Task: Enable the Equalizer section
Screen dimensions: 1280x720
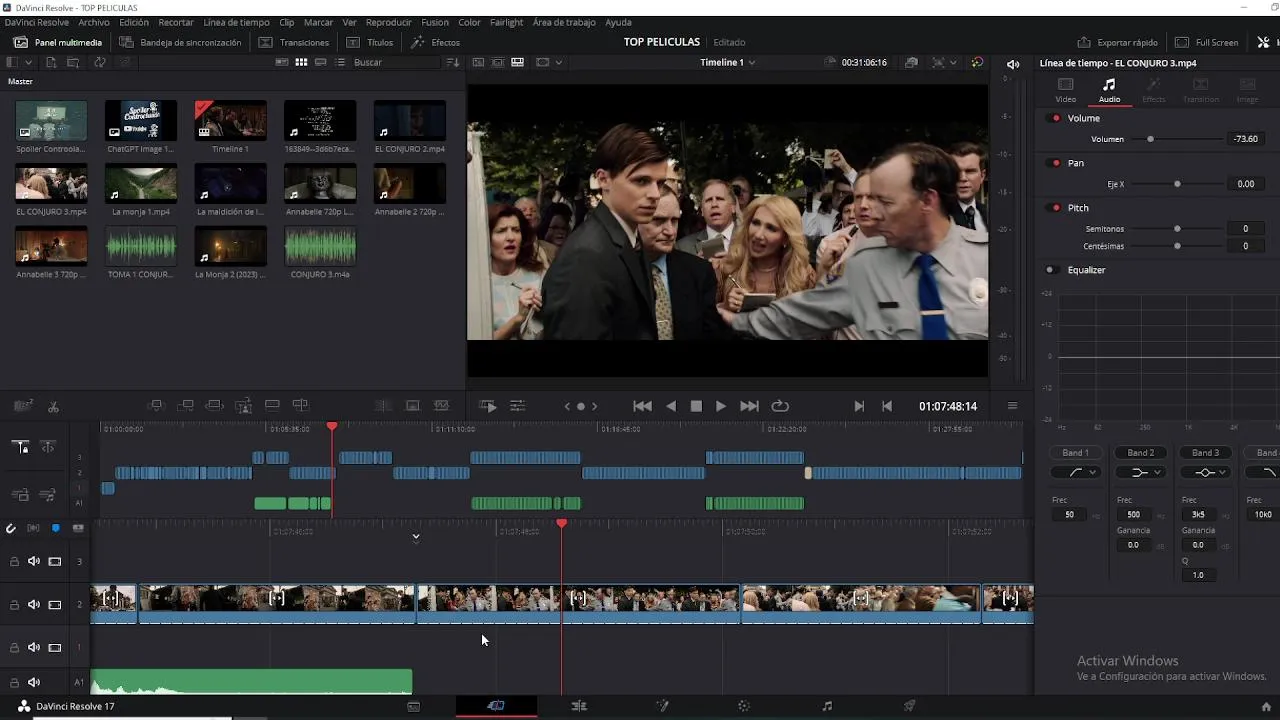Action: 1050,270
